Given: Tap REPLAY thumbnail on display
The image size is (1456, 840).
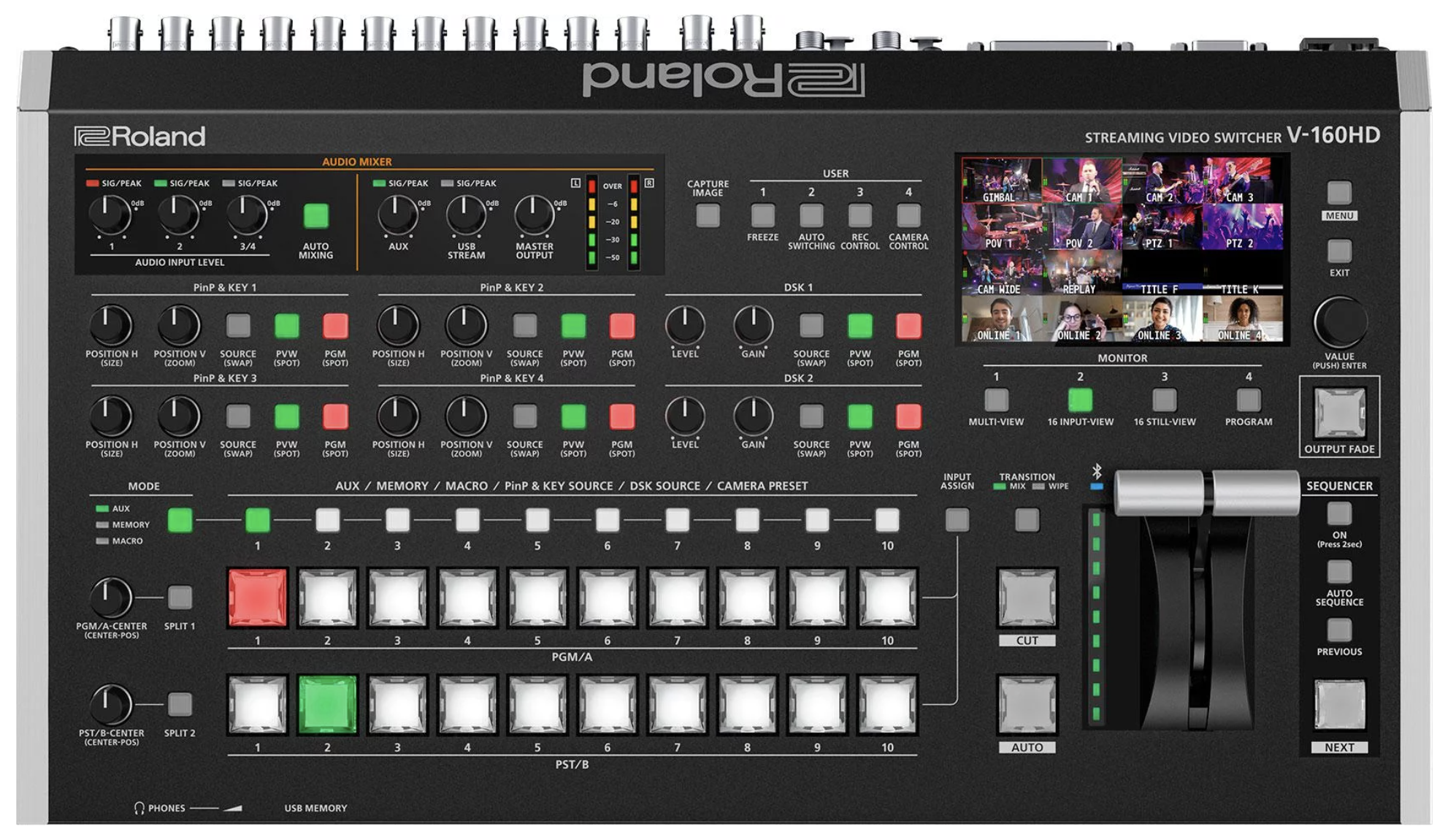Looking at the screenshot, I should pyautogui.click(x=1081, y=273).
